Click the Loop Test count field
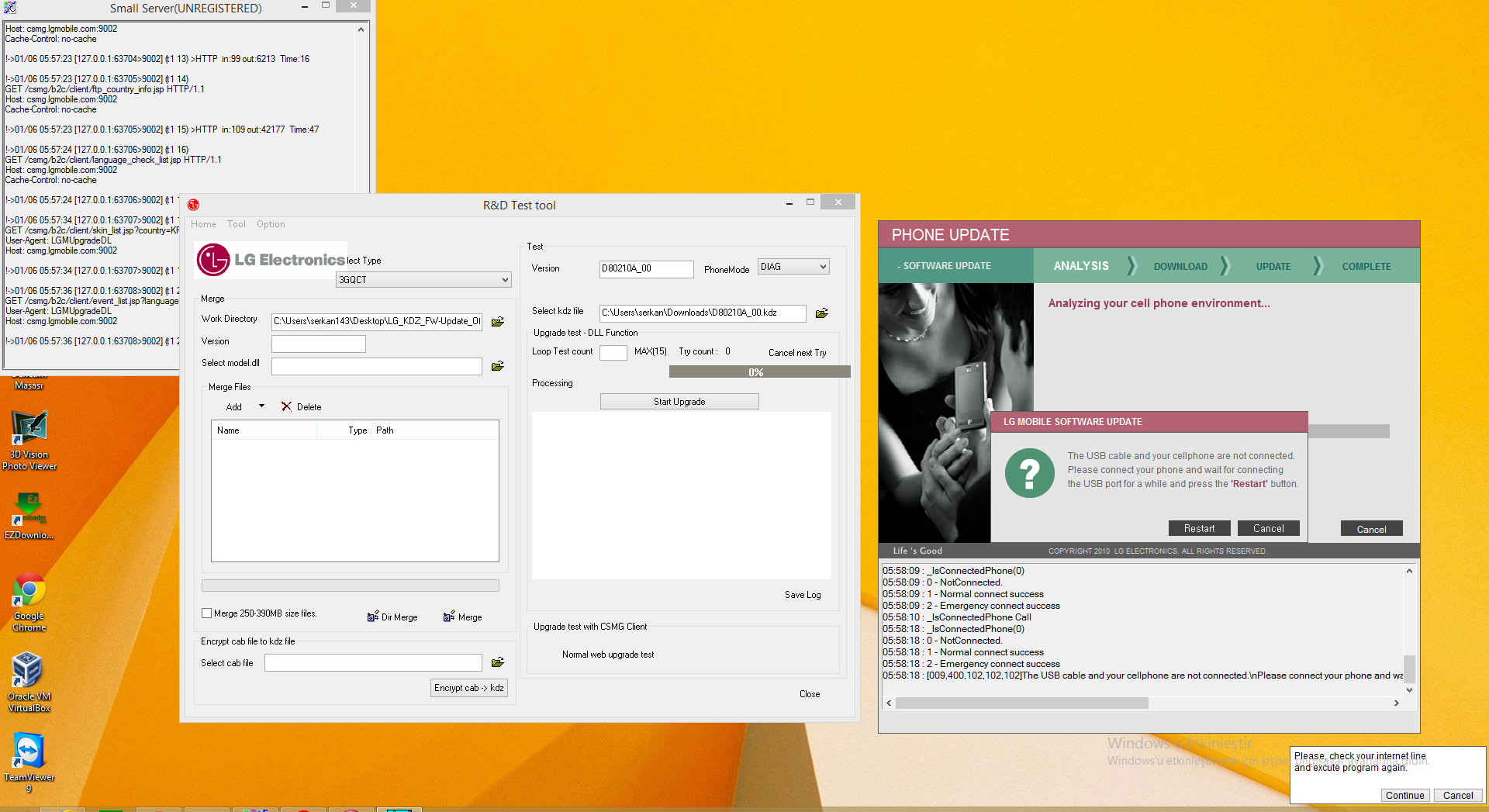The image size is (1489, 812). click(x=613, y=352)
